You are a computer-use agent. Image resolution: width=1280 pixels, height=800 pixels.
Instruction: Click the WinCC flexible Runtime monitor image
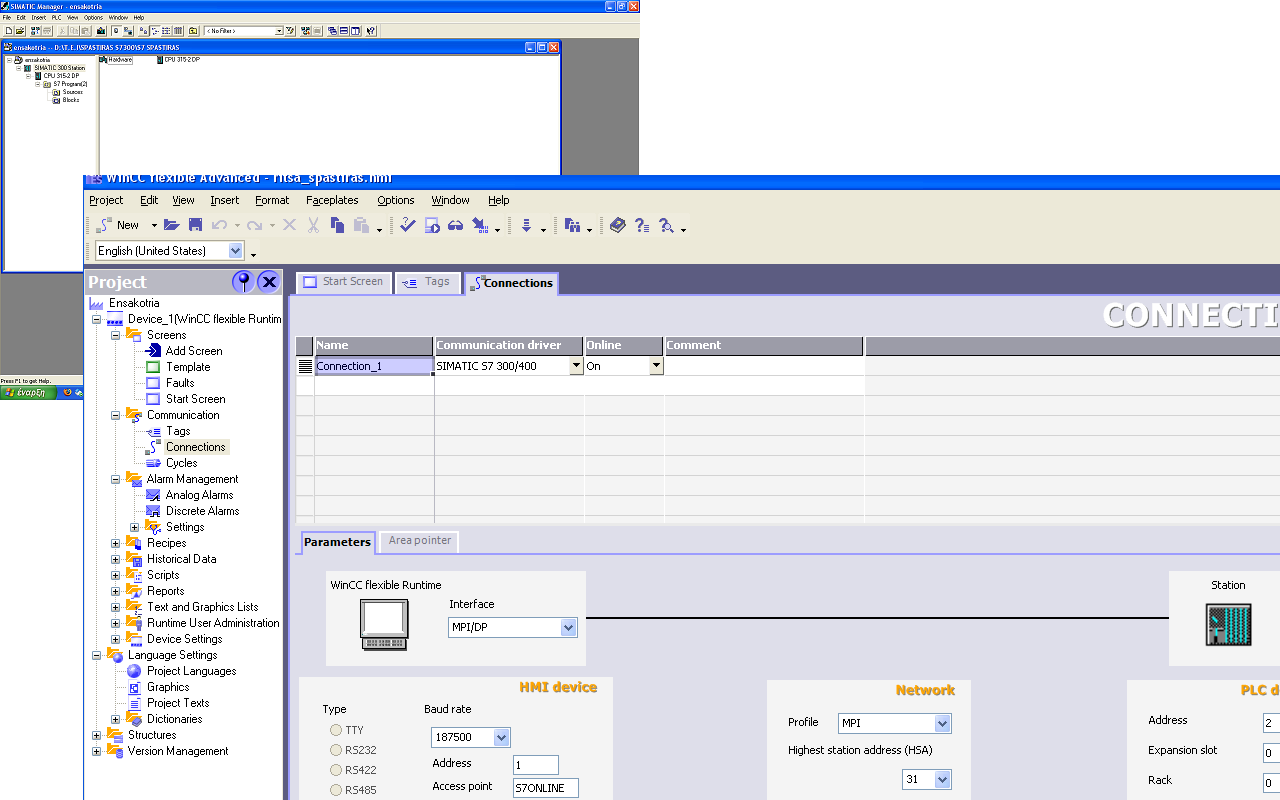coord(384,624)
